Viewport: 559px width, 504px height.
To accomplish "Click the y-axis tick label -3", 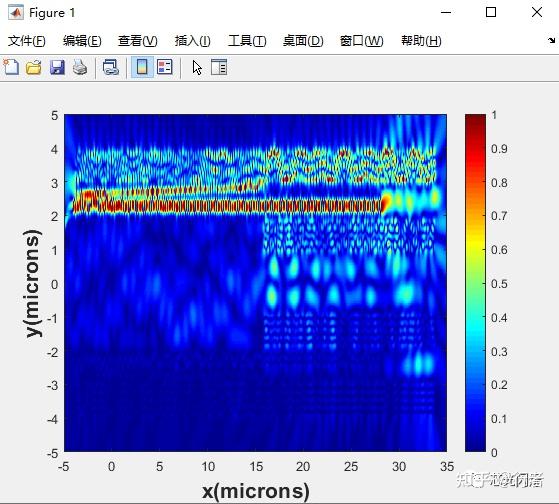I will [x=52, y=385].
